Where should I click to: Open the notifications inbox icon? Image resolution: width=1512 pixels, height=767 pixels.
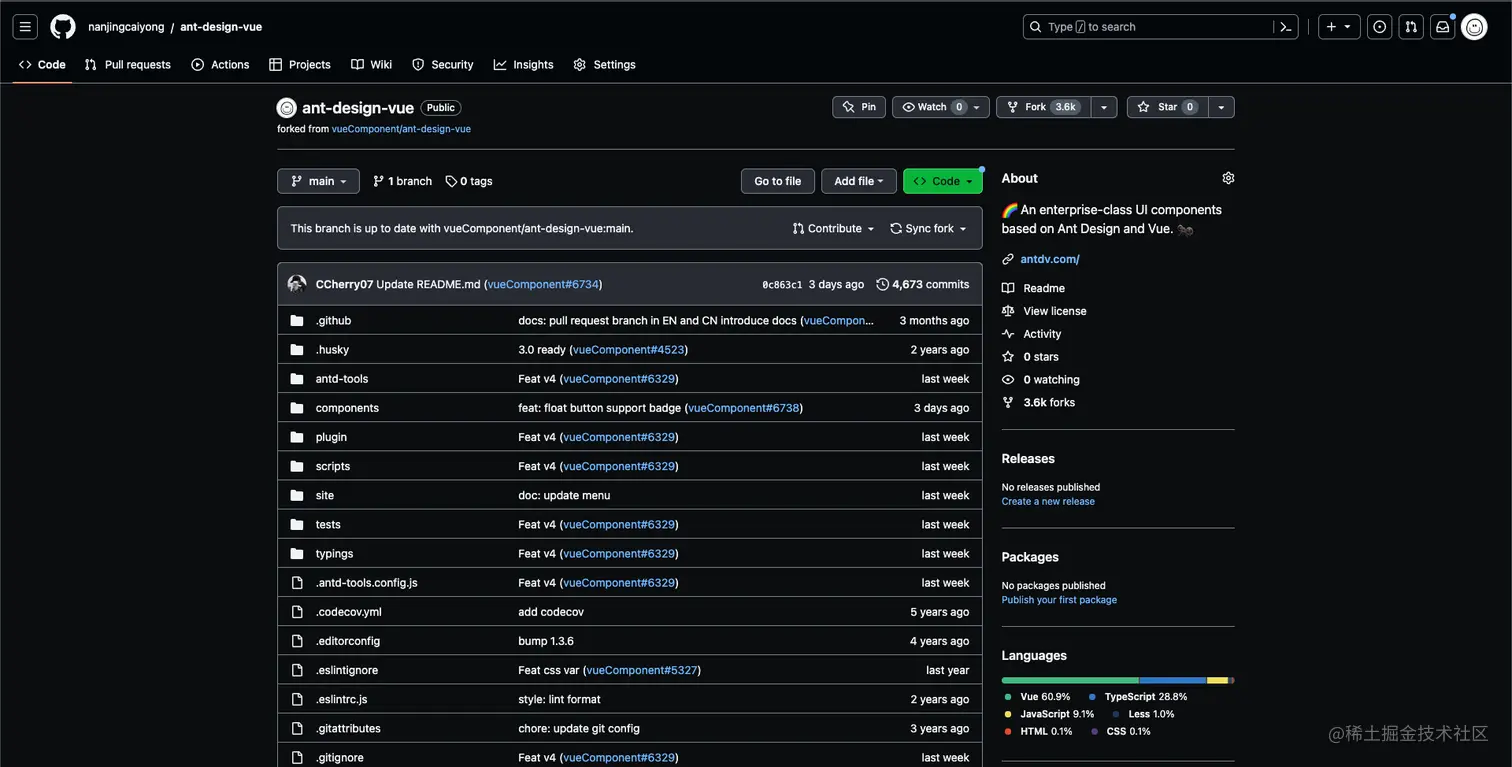pos(1442,27)
